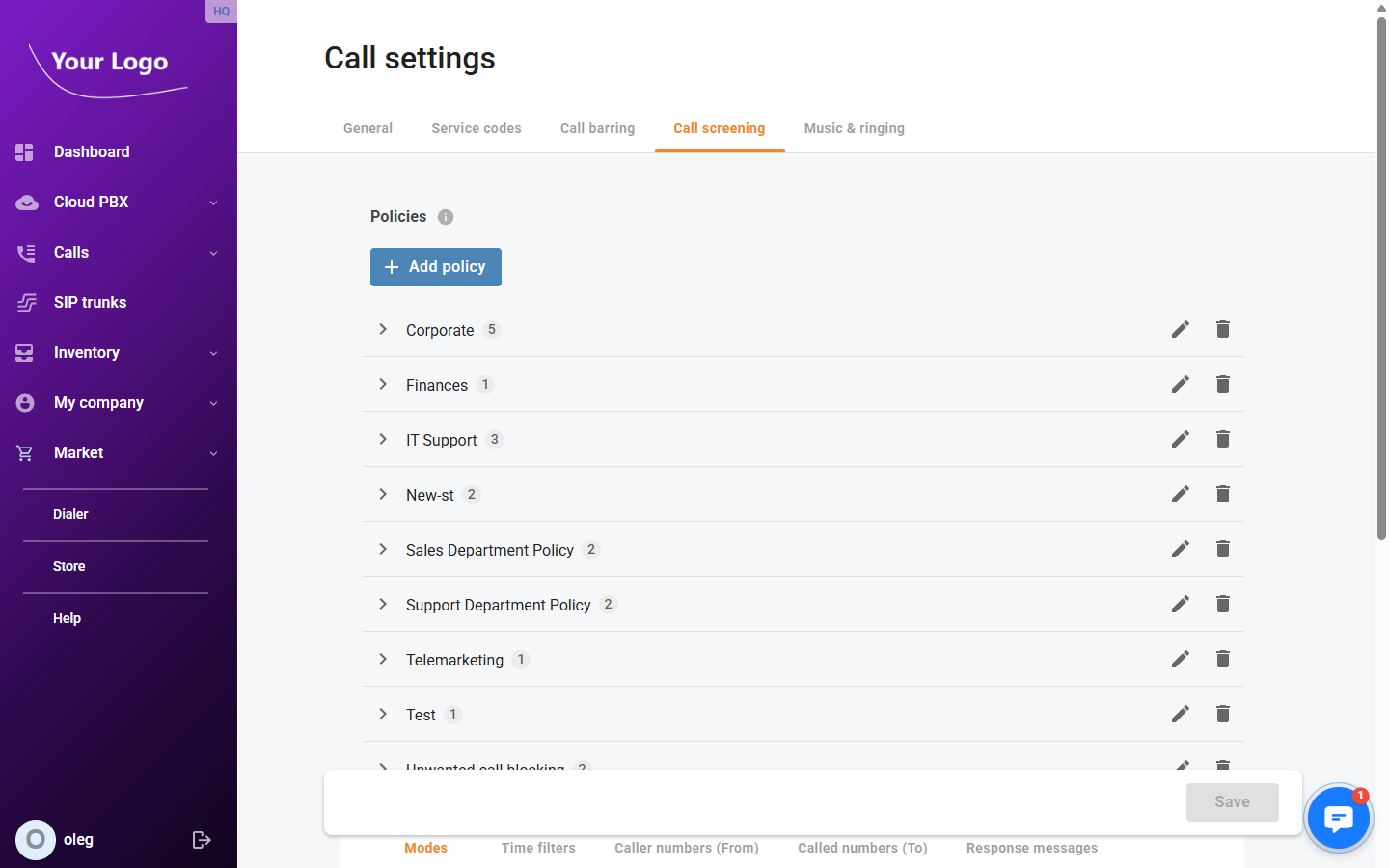Delete the Telemarketing policy via trash icon
Screen dimensions: 1389x868
(x=1222, y=659)
